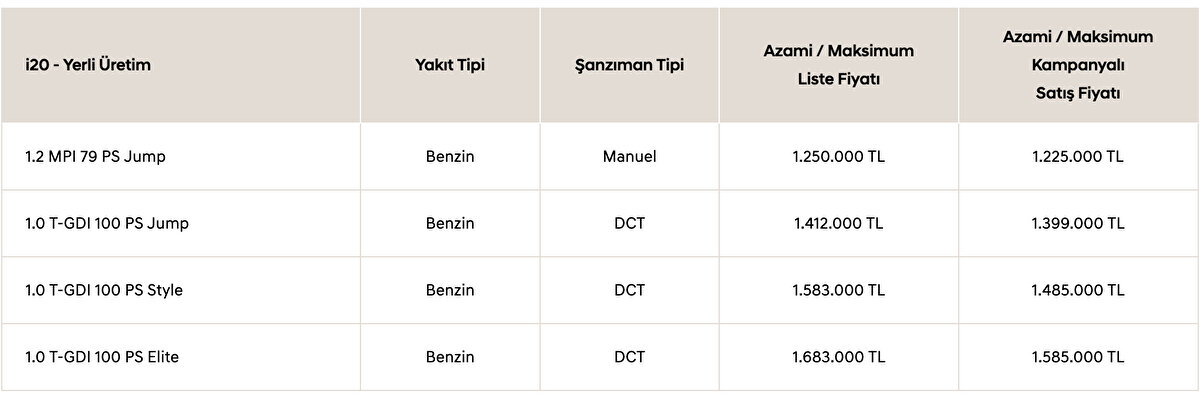Click the "Yakıt Tipi" column header
Image resolution: width=1200 pixels, height=401 pixels.
(449, 65)
